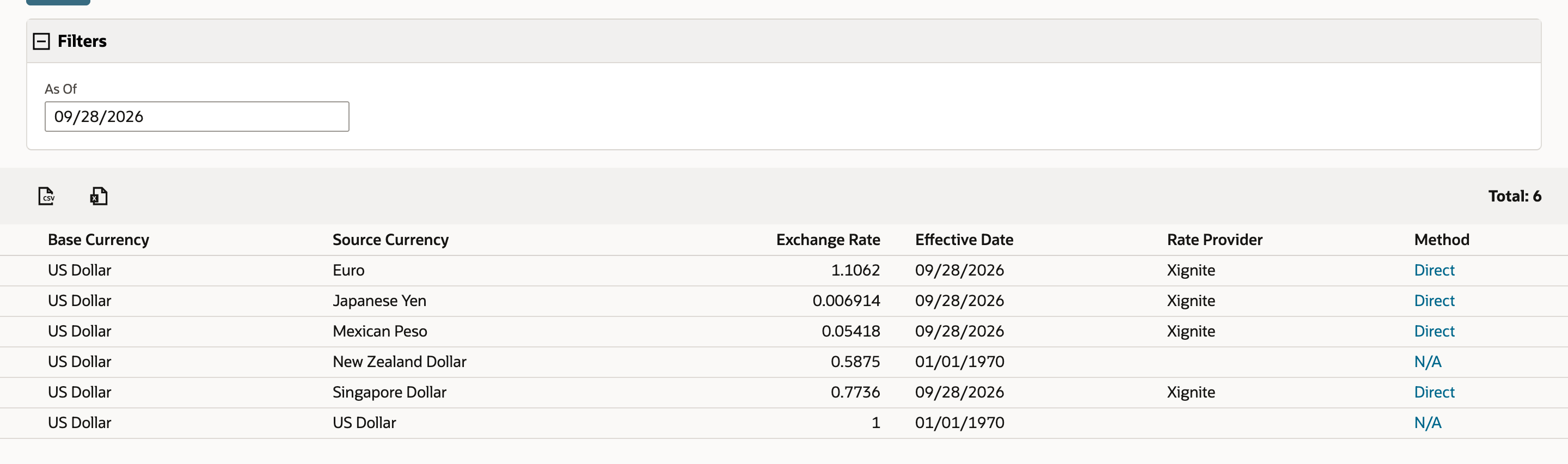This screenshot has height=464, width=1568.
Task: Click Xignite provider in the Euro row
Action: click(x=1191, y=270)
